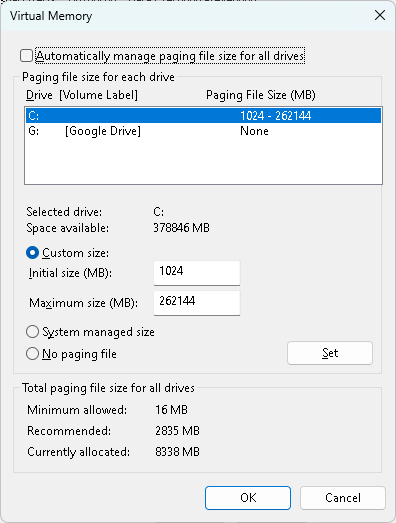Focus the Initial size (MB) field
This screenshot has height=523, width=396.
[x=196, y=273]
